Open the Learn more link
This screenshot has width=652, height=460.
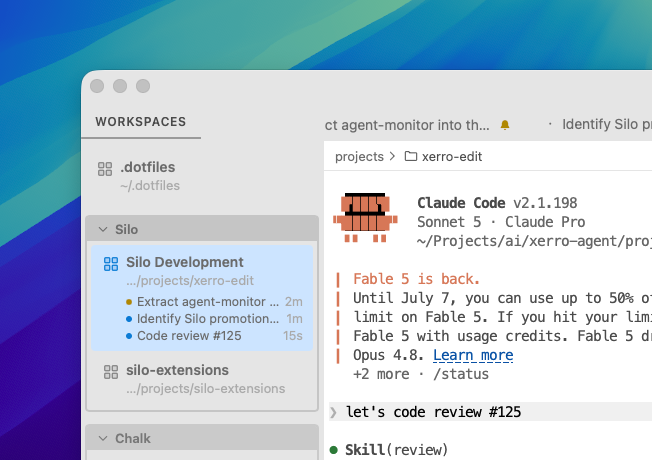(x=473, y=355)
